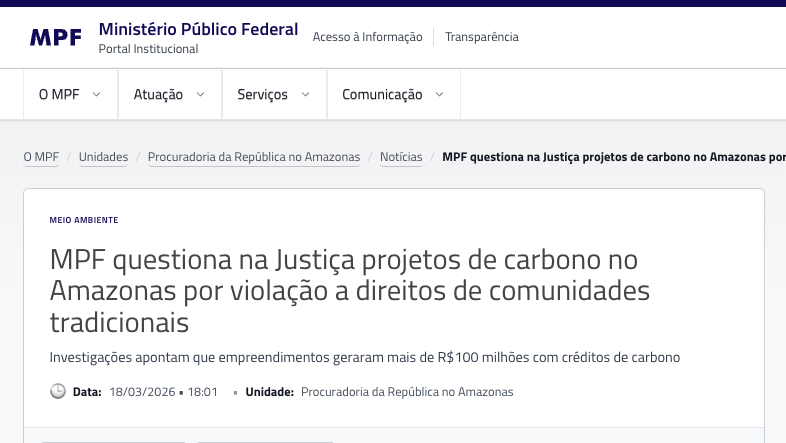The height and width of the screenshot is (443, 786).
Task: Open the Serviços navigation menu
Action: point(274,94)
